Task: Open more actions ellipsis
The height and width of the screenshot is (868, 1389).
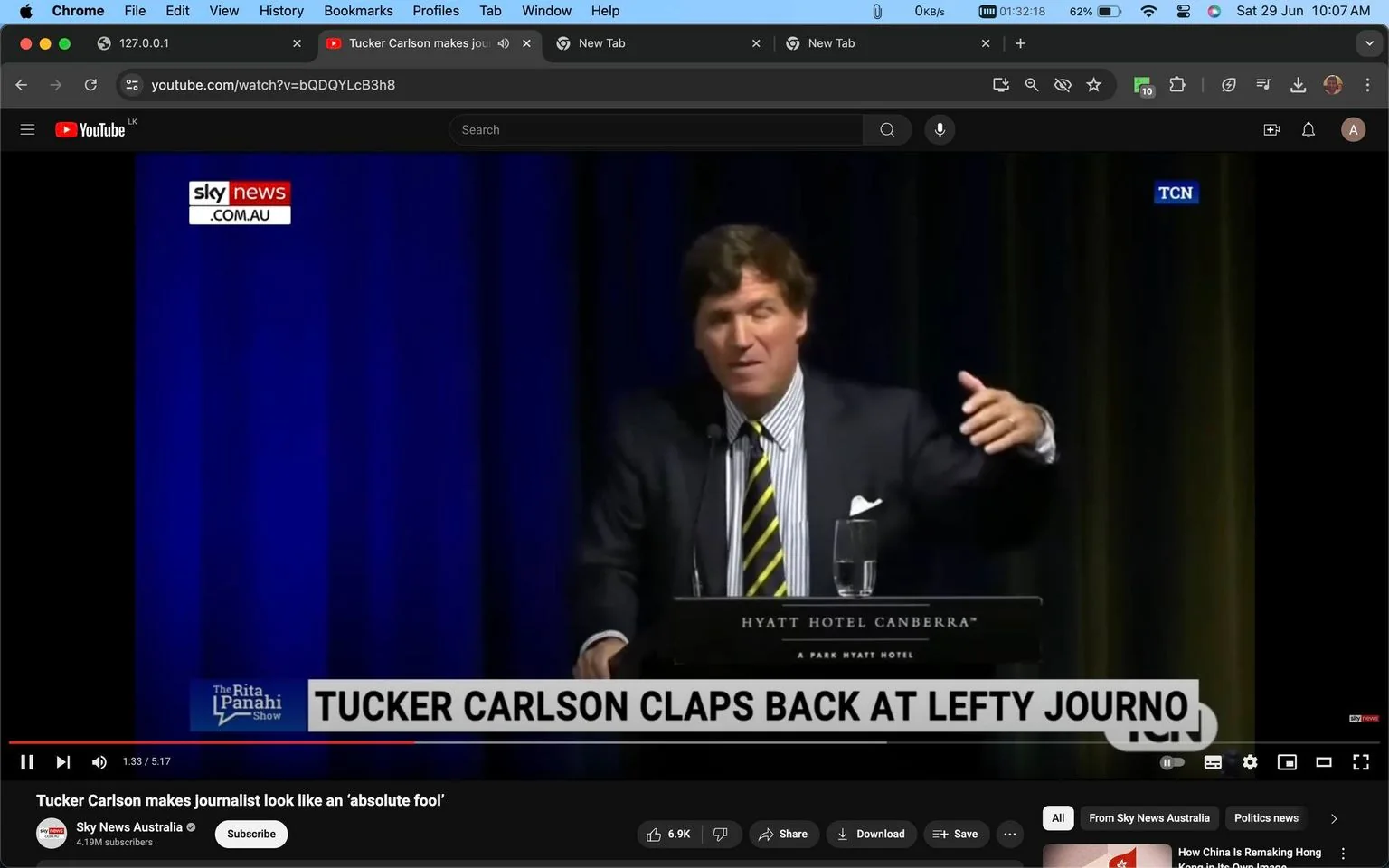Action: point(1010,834)
